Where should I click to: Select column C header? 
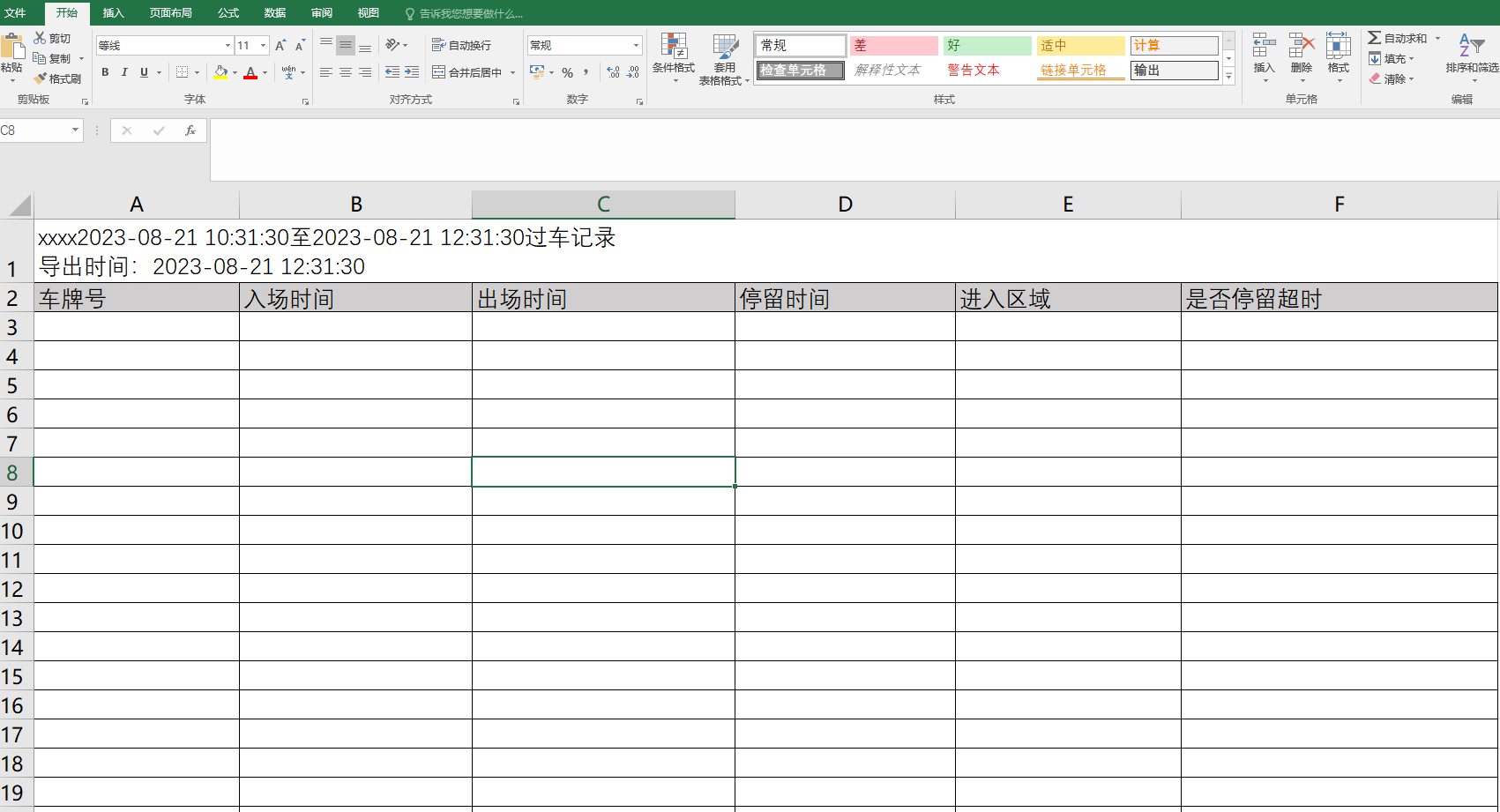[x=603, y=205]
